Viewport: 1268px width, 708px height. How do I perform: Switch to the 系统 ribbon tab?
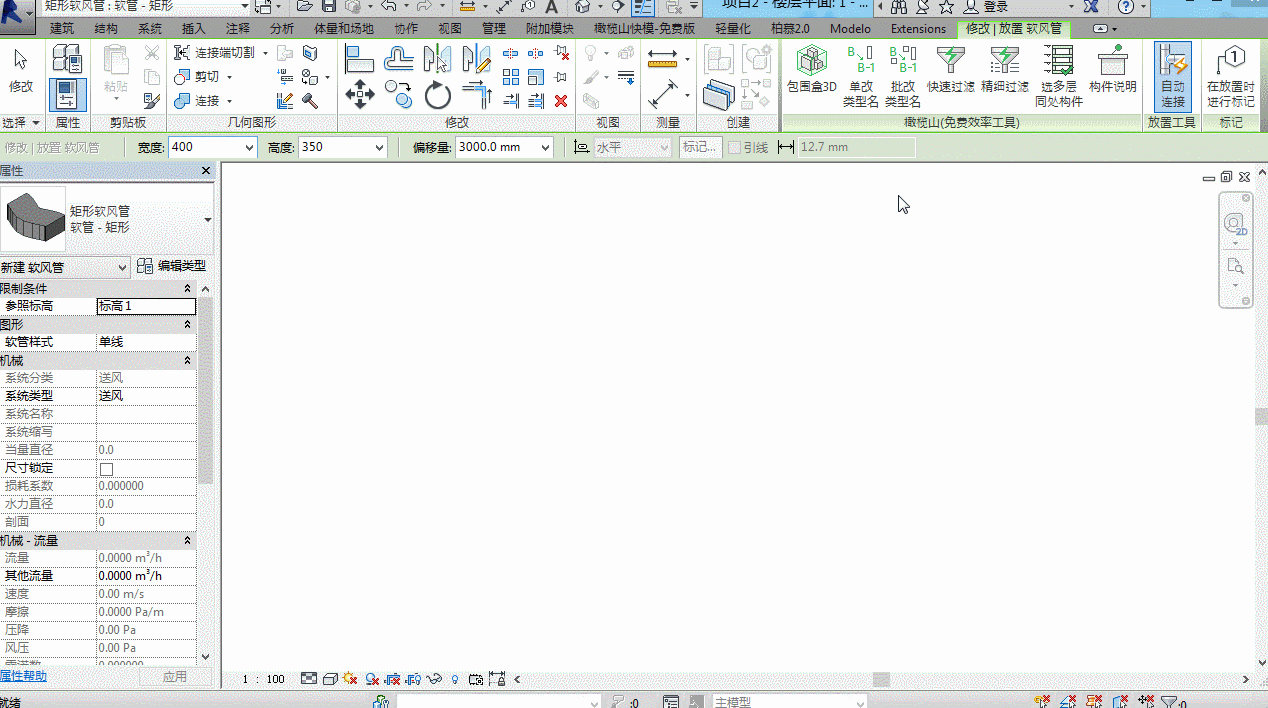(x=150, y=28)
